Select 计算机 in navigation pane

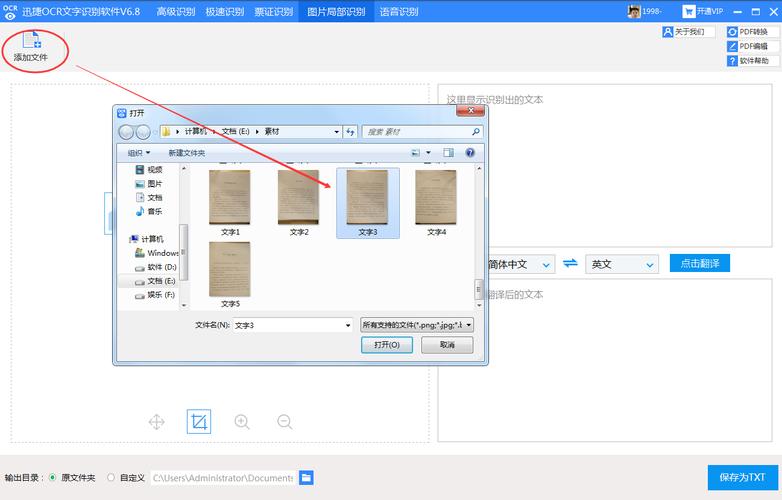tap(146, 239)
